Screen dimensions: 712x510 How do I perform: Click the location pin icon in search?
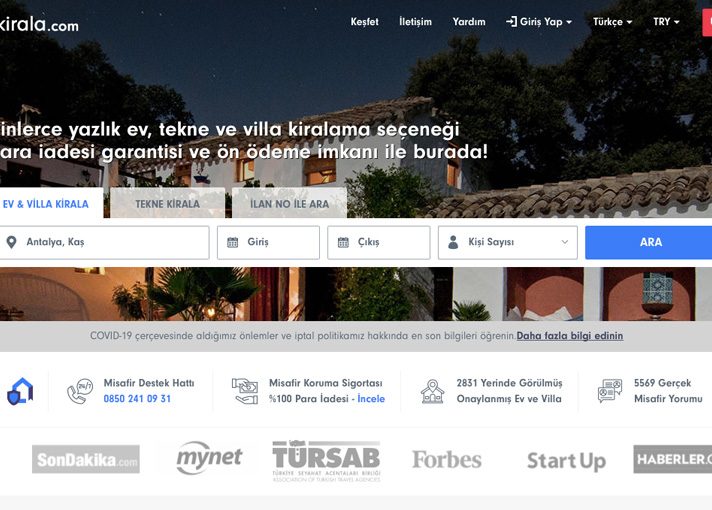pyautogui.click(x=11, y=242)
